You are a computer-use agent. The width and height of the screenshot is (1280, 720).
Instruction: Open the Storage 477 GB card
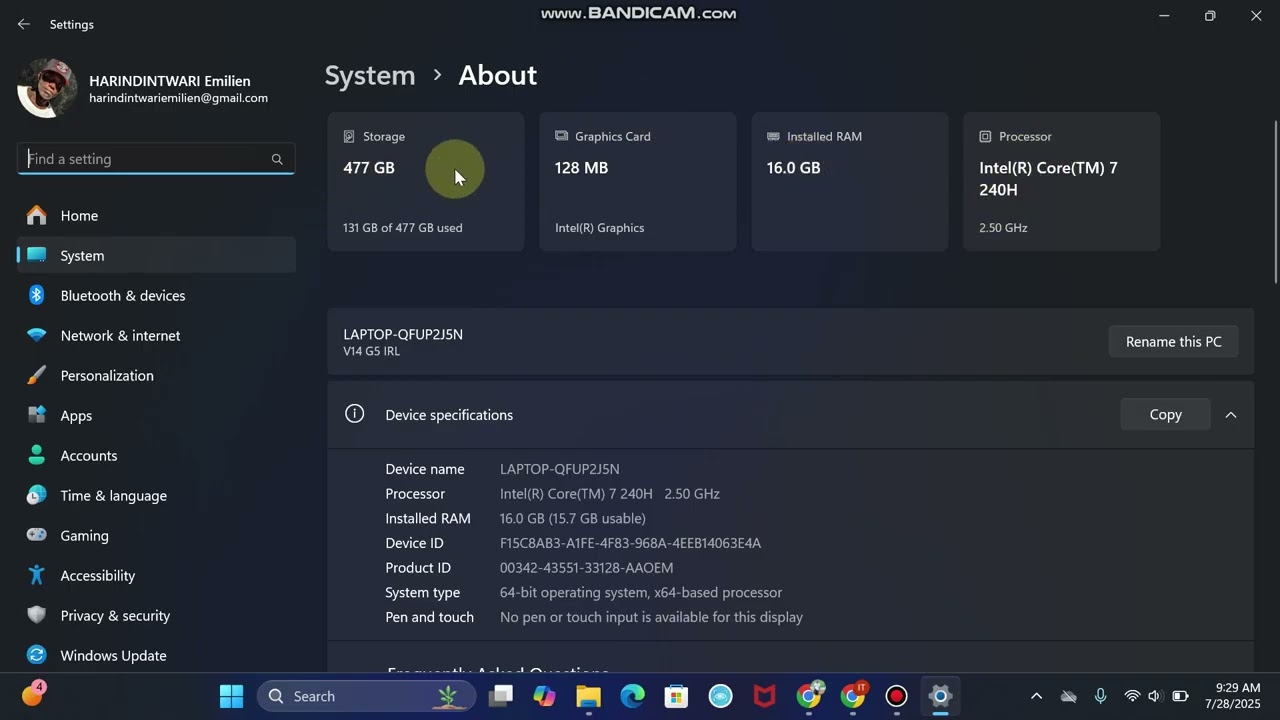pos(426,181)
